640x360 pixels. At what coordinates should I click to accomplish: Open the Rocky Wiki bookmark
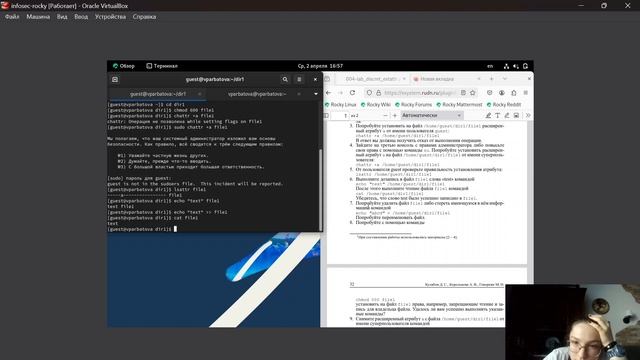pos(376,104)
